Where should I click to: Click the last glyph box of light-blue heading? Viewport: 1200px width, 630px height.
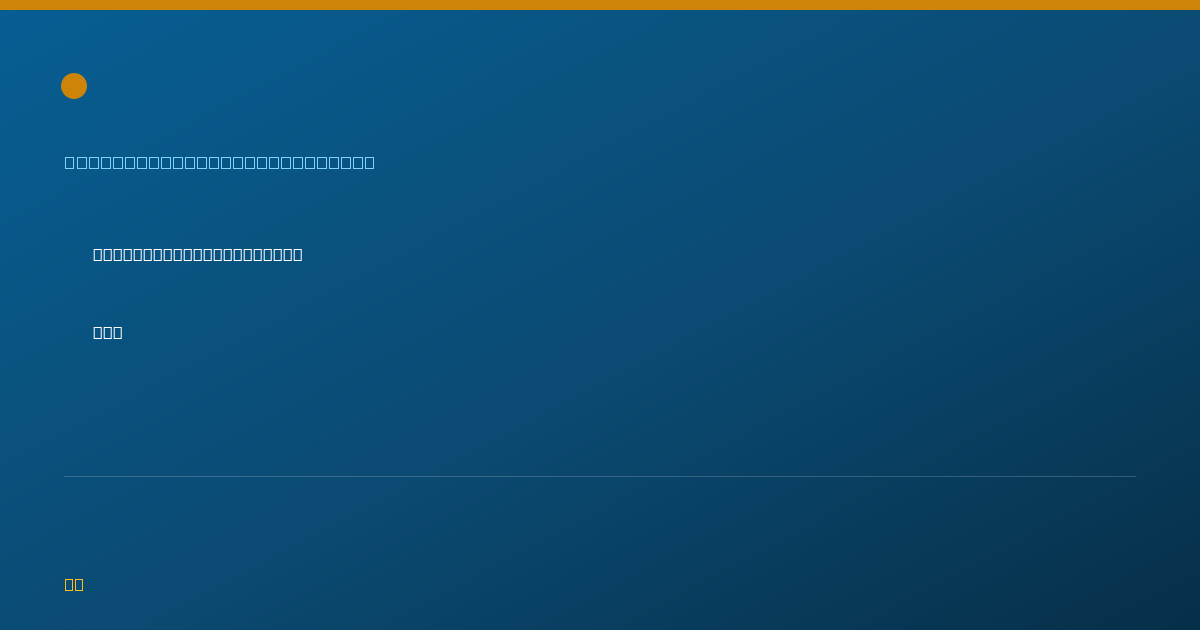tap(369, 162)
